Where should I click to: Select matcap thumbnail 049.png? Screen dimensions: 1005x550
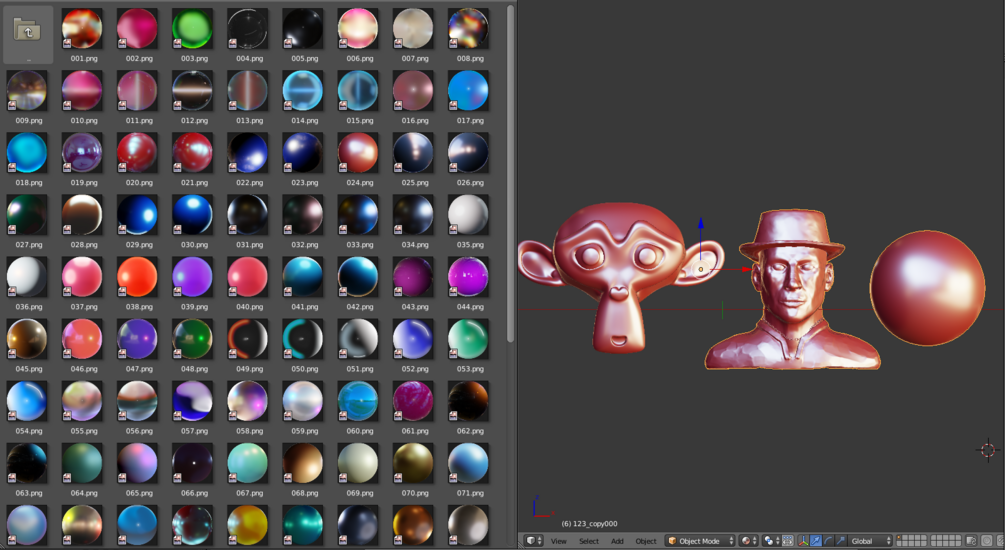click(247, 339)
